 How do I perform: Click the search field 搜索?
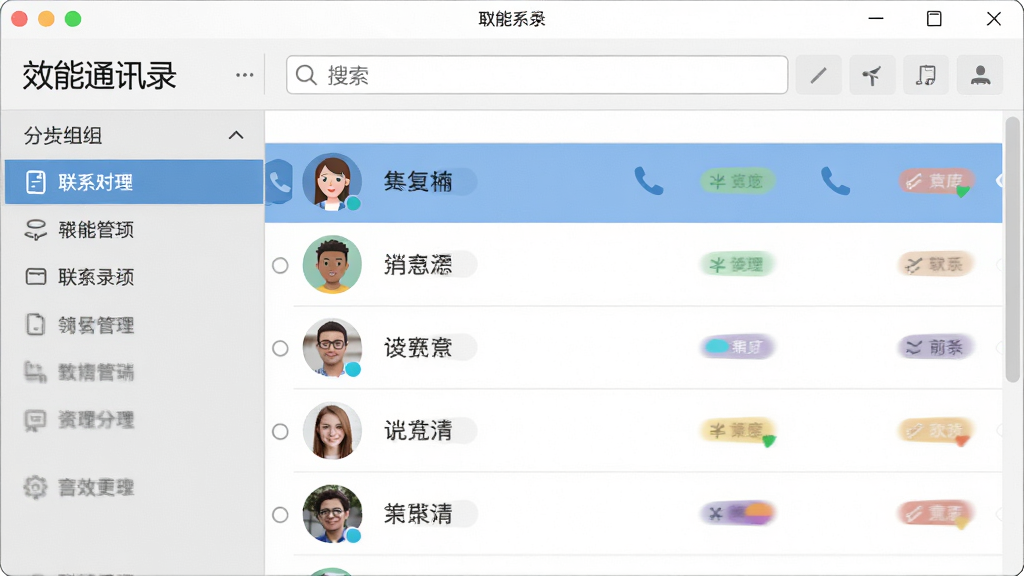tap(536, 75)
